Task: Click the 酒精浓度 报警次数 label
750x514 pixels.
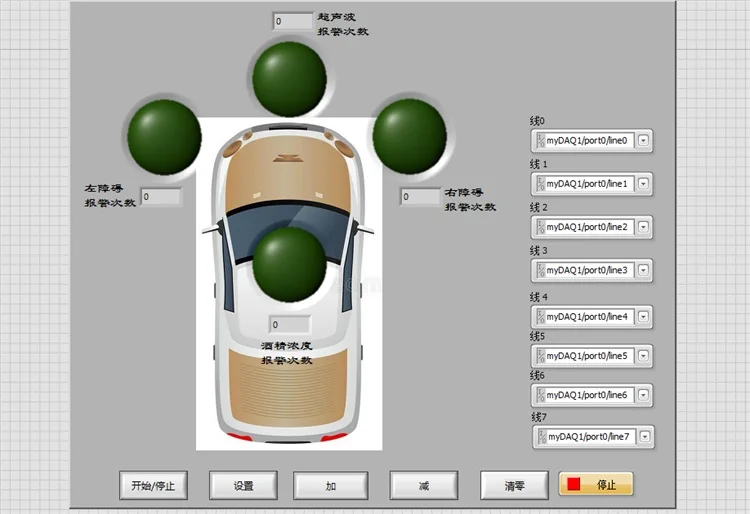Action: pos(287,353)
